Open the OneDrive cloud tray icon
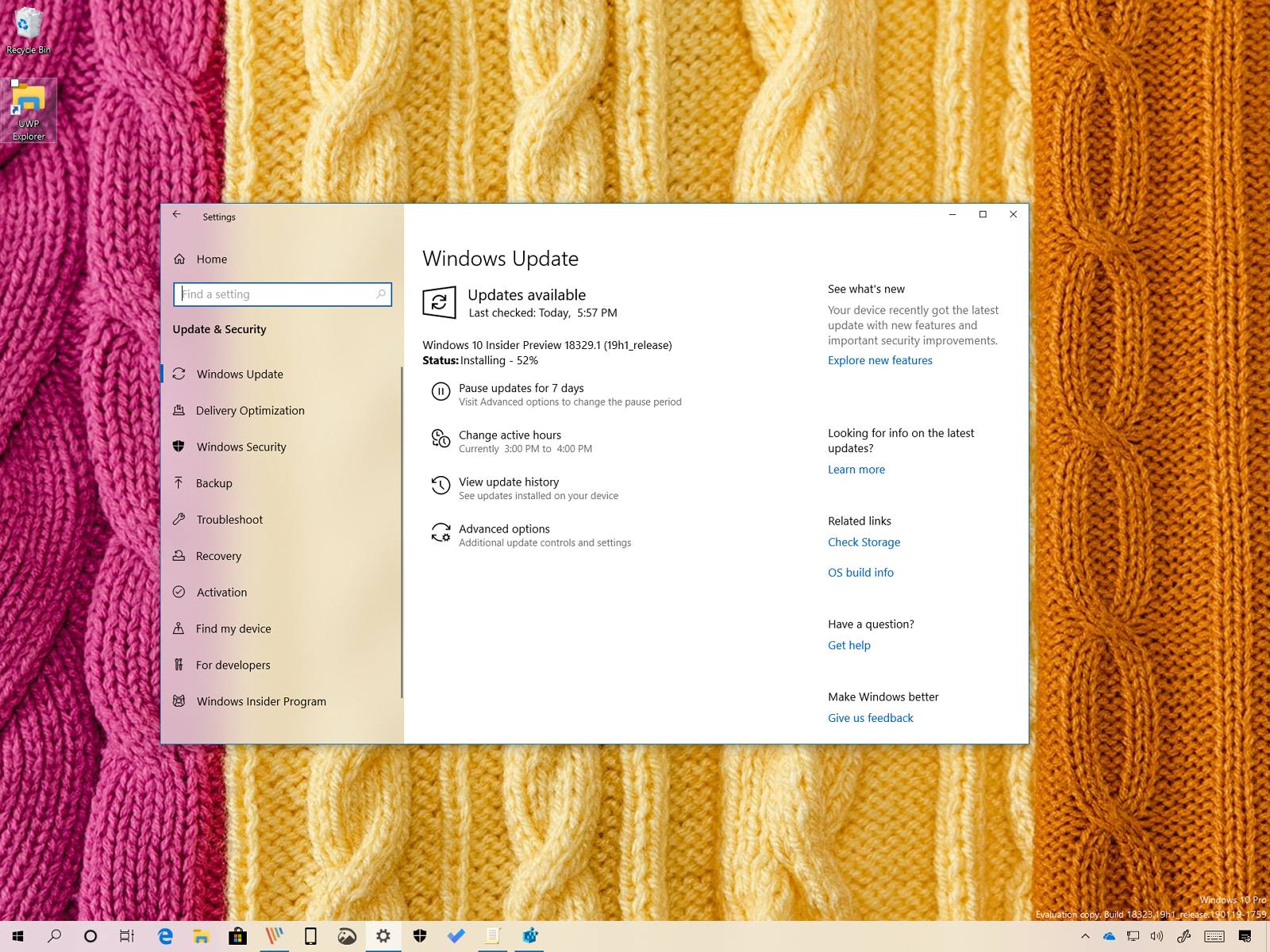 tap(1110, 936)
